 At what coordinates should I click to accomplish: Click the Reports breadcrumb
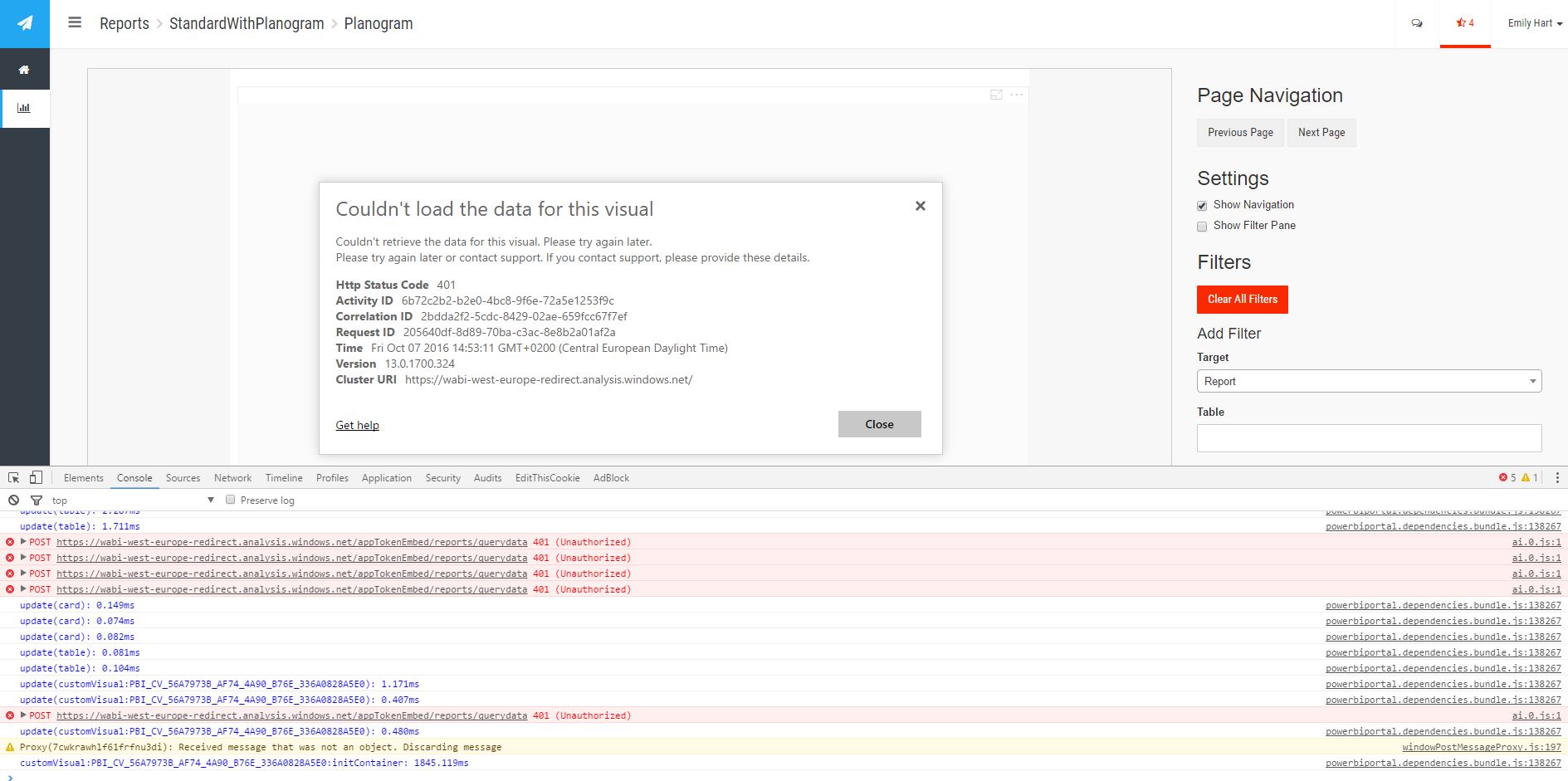[x=125, y=23]
